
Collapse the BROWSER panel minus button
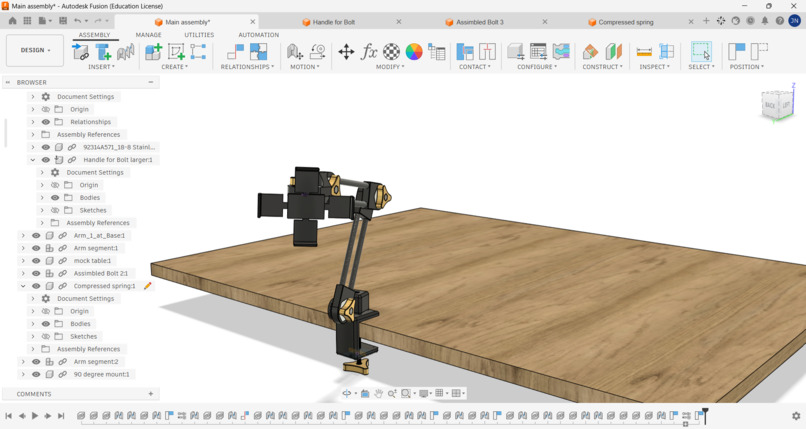[151, 82]
